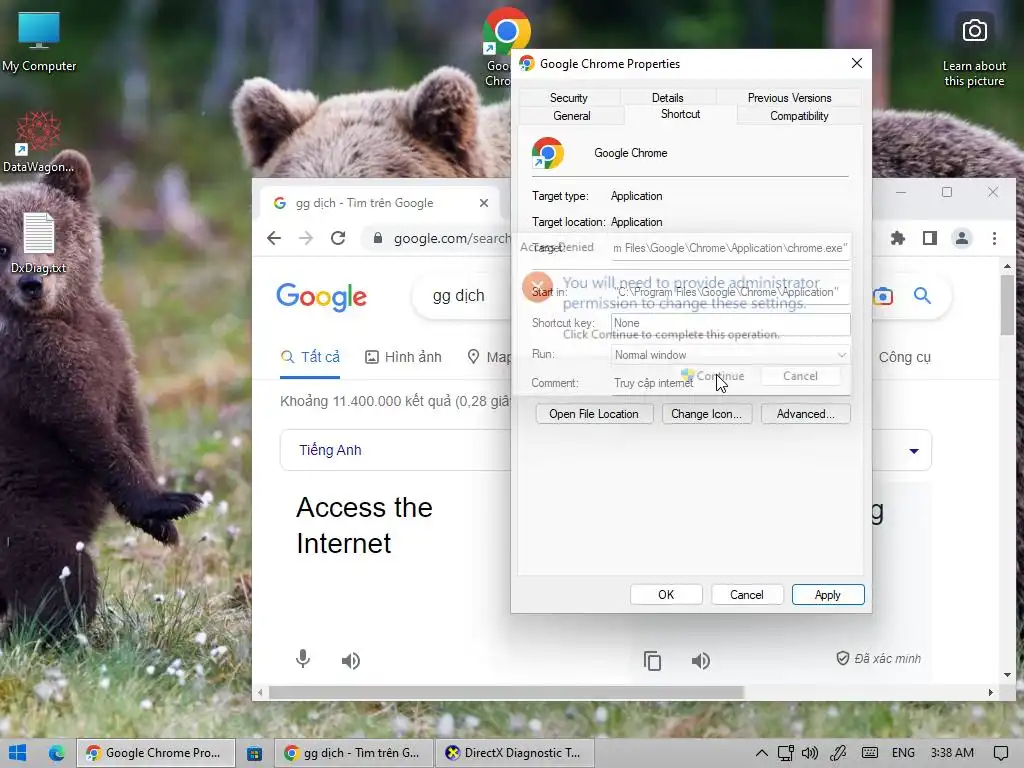This screenshot has width=1024, height=768.
Task: Copy the translation with the copy icon
Action: 652,661
